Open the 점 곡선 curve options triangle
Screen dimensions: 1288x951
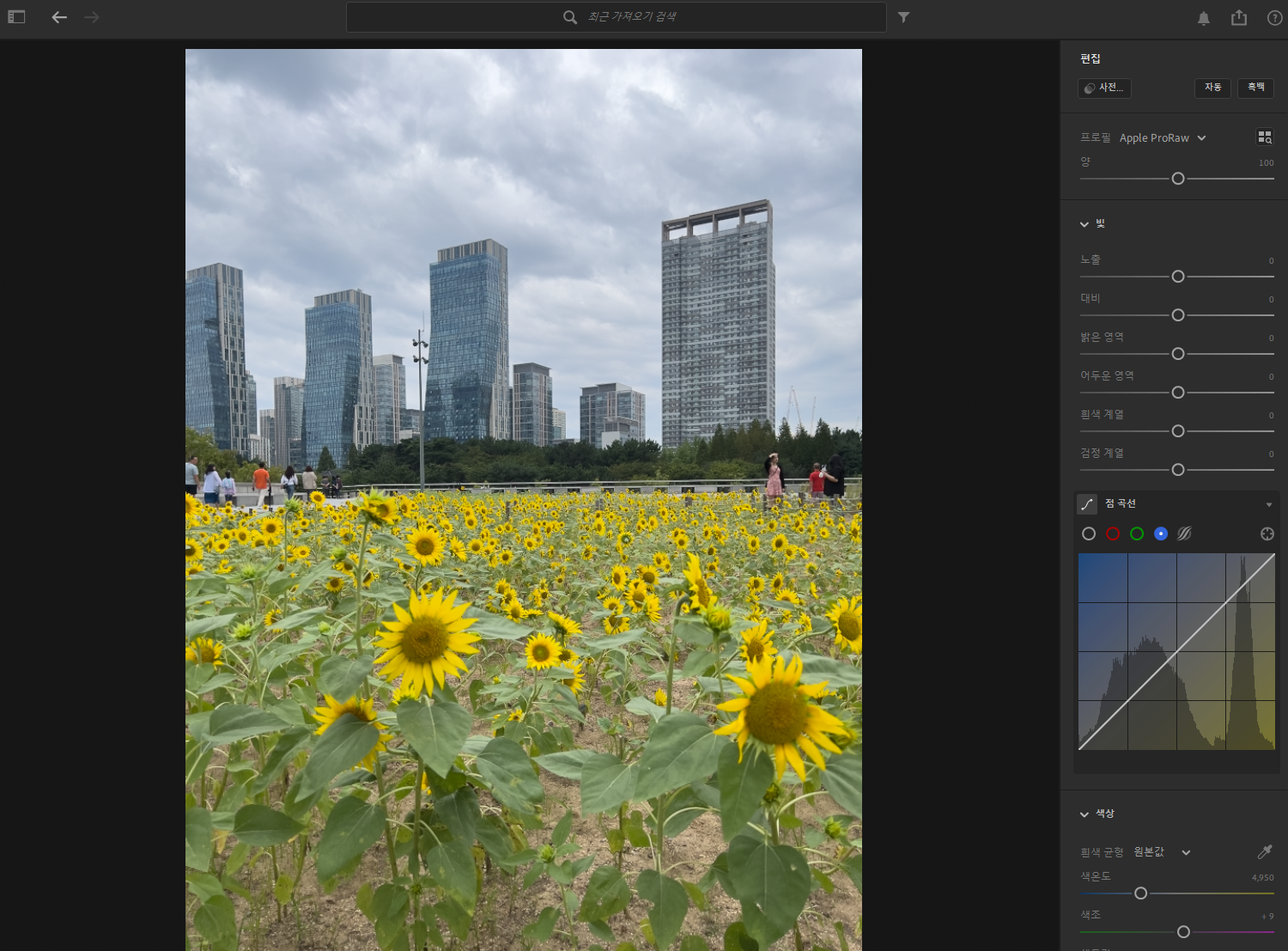point(1269,504)
